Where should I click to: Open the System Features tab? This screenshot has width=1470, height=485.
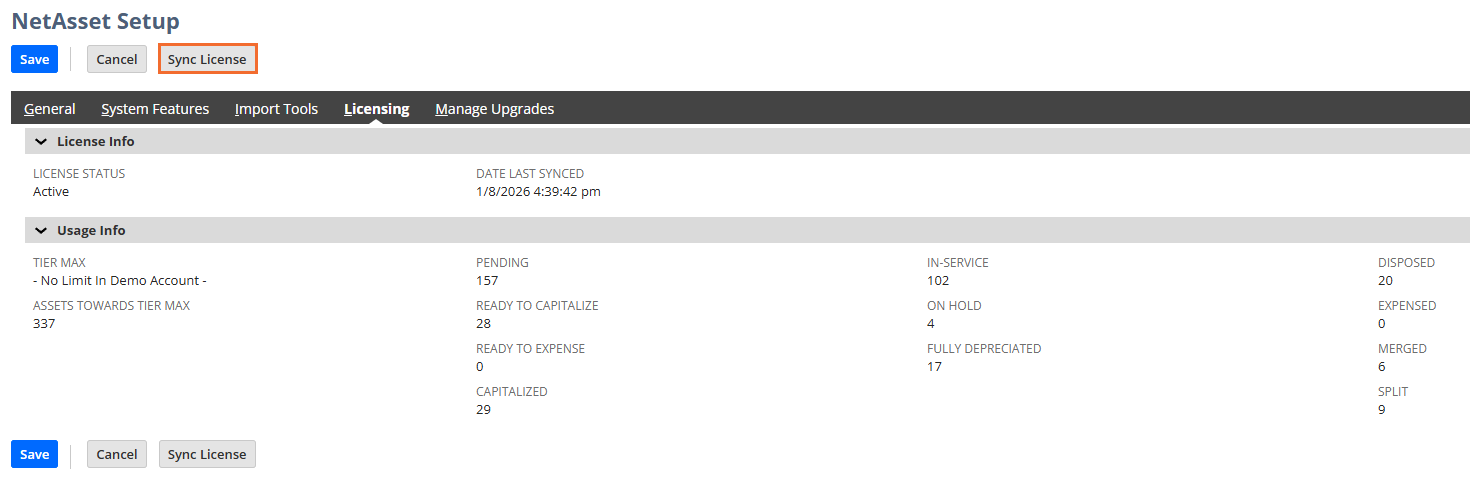click(x=155, y=109)
